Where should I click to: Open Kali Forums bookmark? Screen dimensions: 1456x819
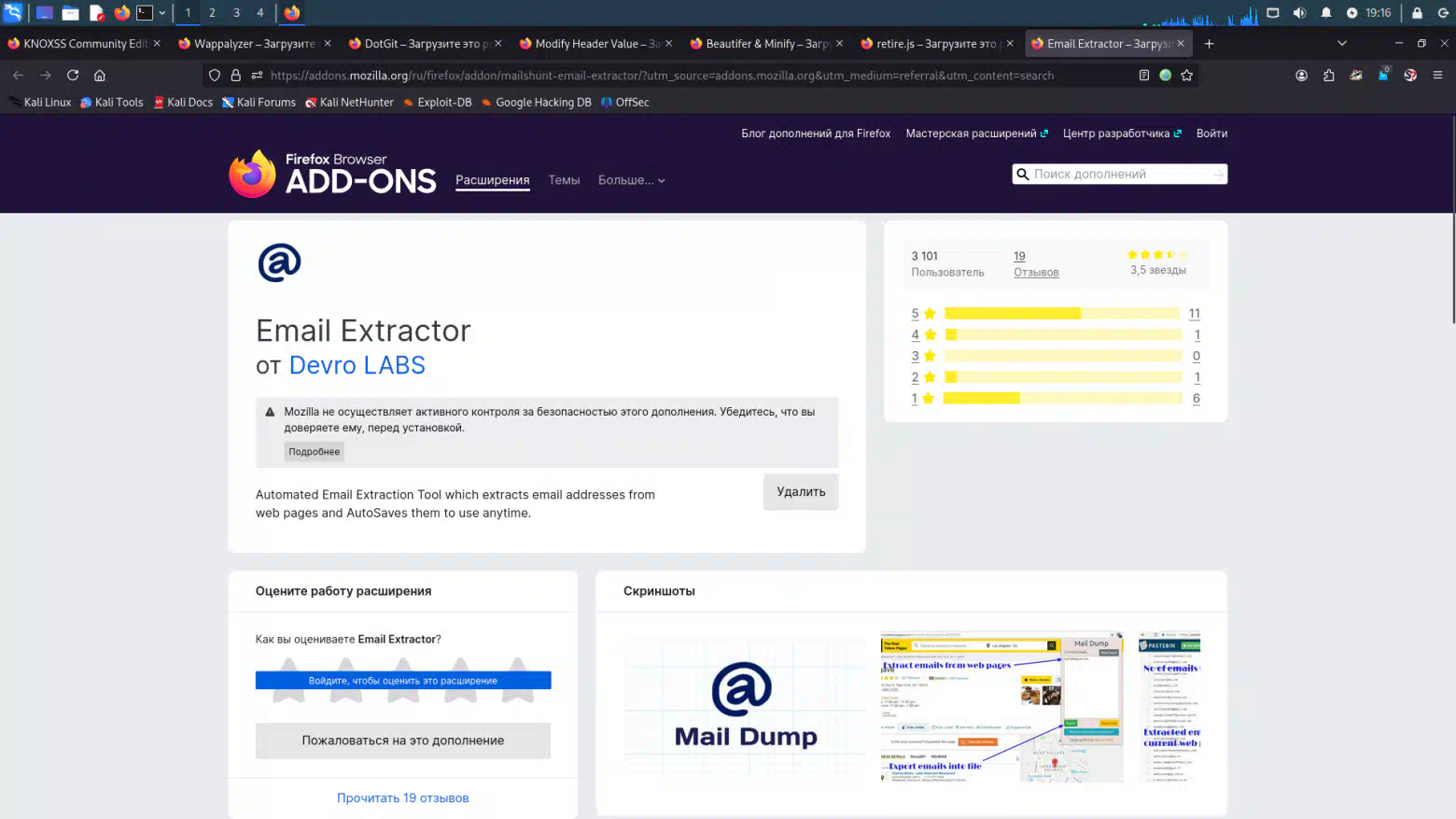pos(259,103)
